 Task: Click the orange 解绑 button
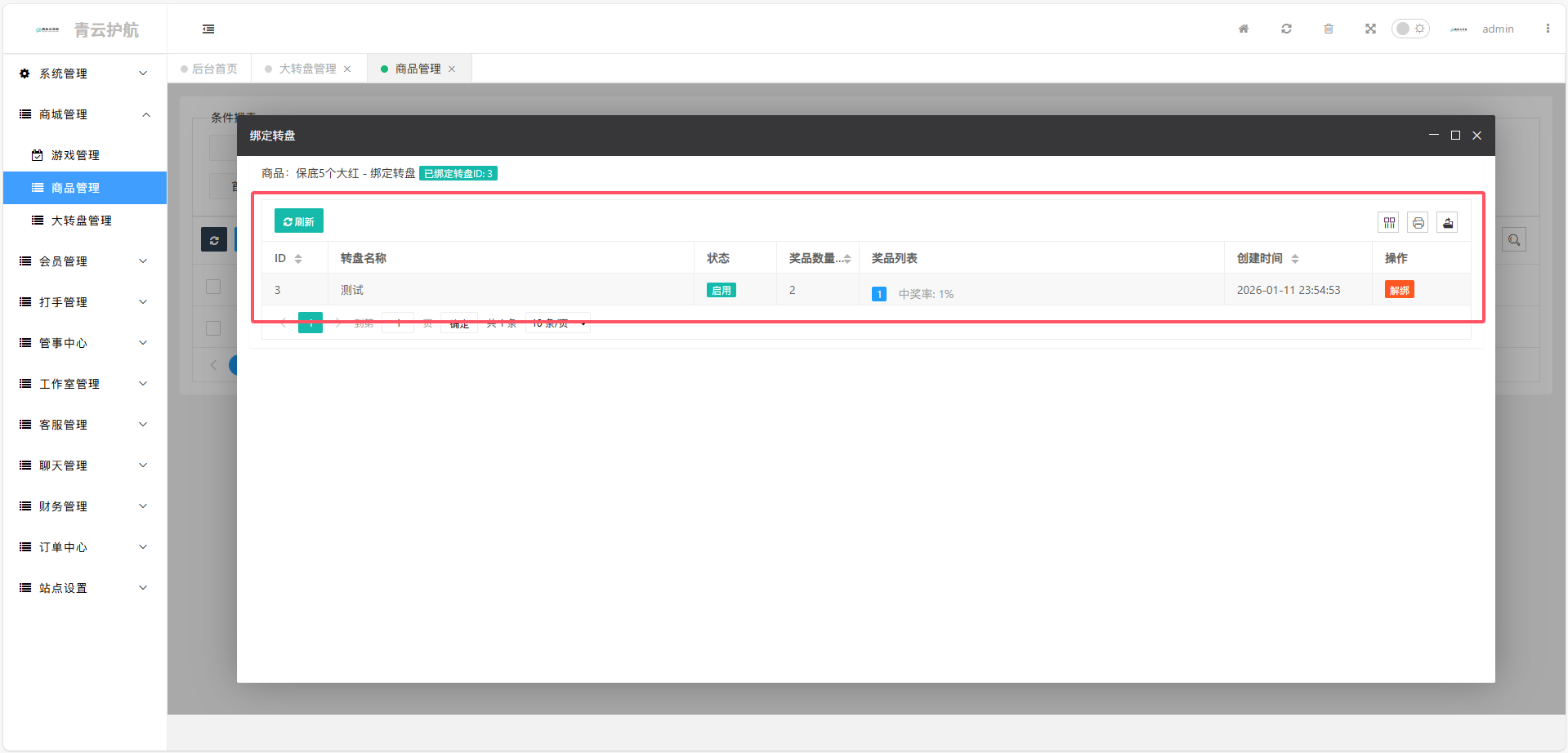point(1399,290)
